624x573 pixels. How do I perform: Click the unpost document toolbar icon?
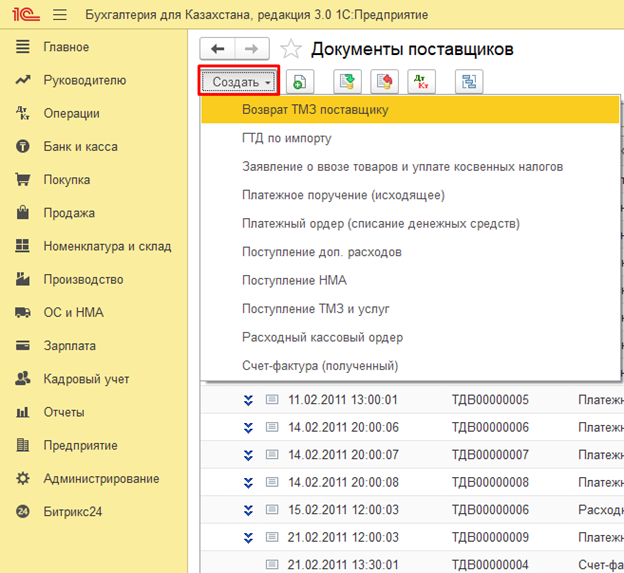[x=384, y=82]
